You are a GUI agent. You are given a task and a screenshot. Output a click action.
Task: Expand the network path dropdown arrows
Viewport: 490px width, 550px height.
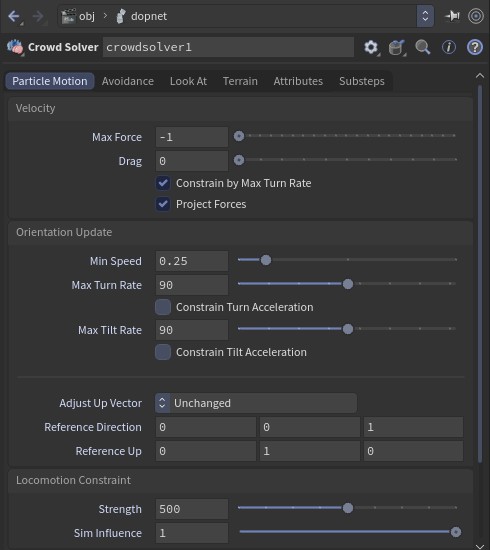(x=425, y=16)
